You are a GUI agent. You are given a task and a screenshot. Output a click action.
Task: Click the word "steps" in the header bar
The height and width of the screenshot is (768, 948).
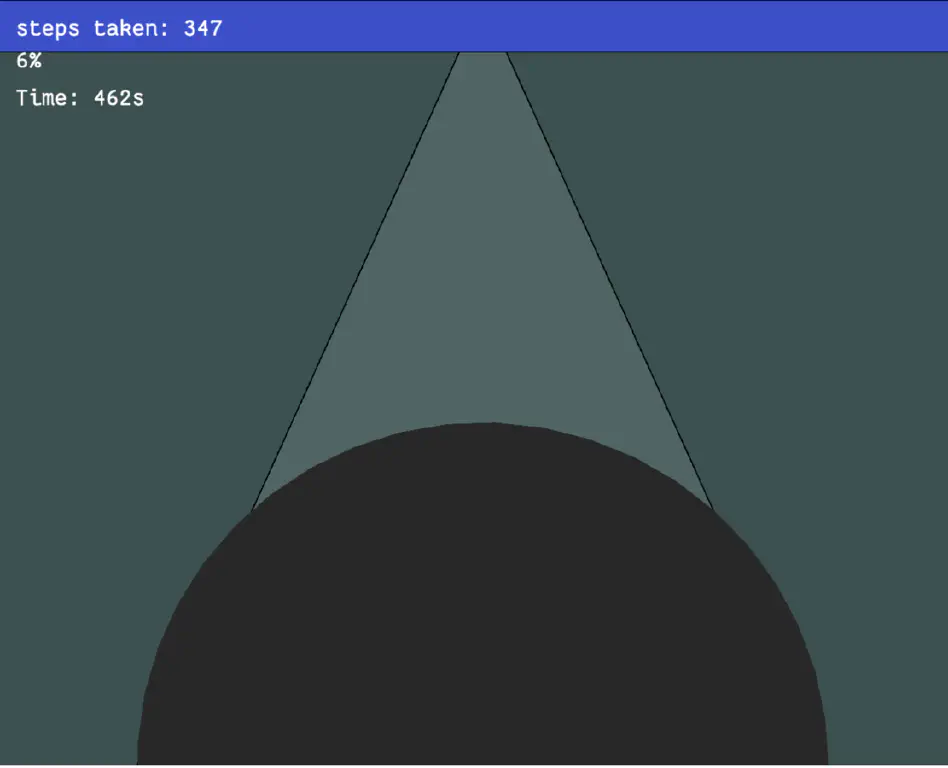(48, 28)
